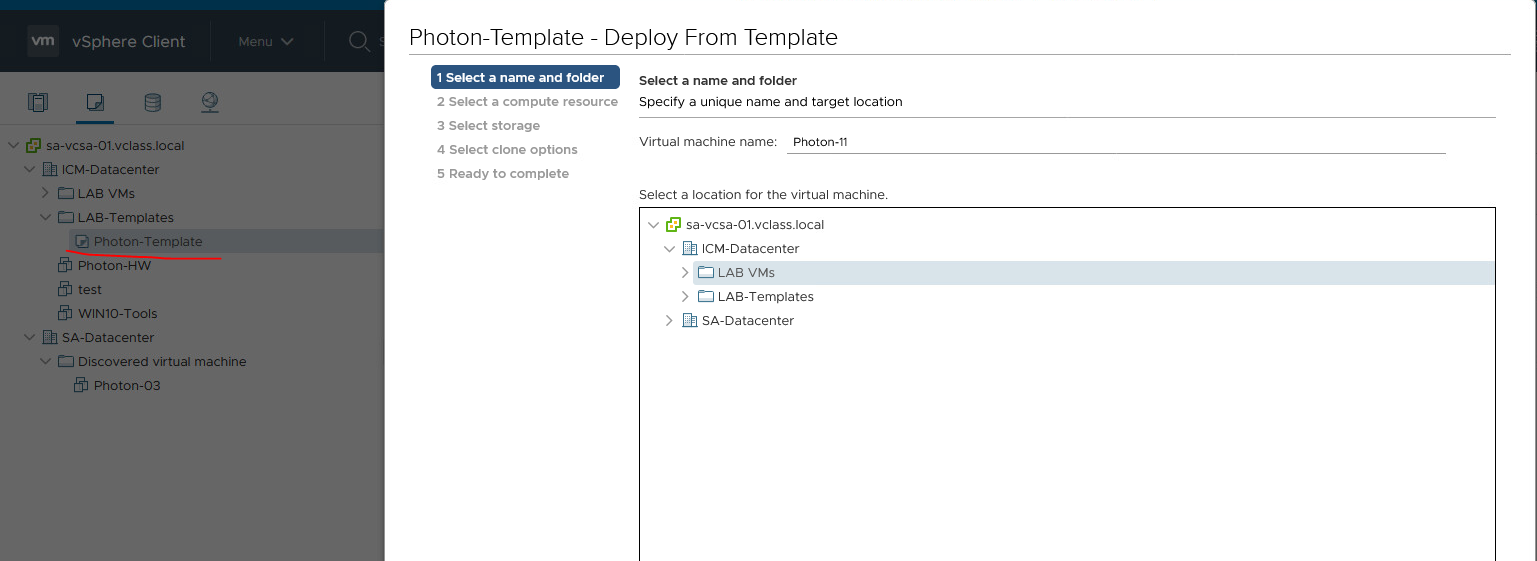Image resolution: width=1537 pixels, height=561 pixels.
Task: Go to step 3 Select storage
Action: coord(488,125)
